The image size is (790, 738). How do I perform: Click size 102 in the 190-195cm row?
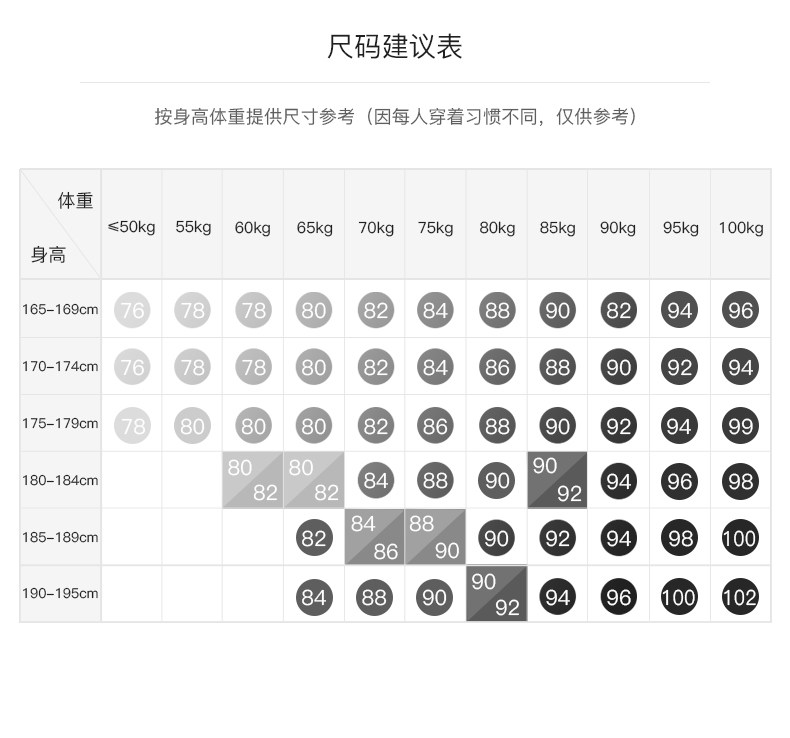[x=740, y=597]
